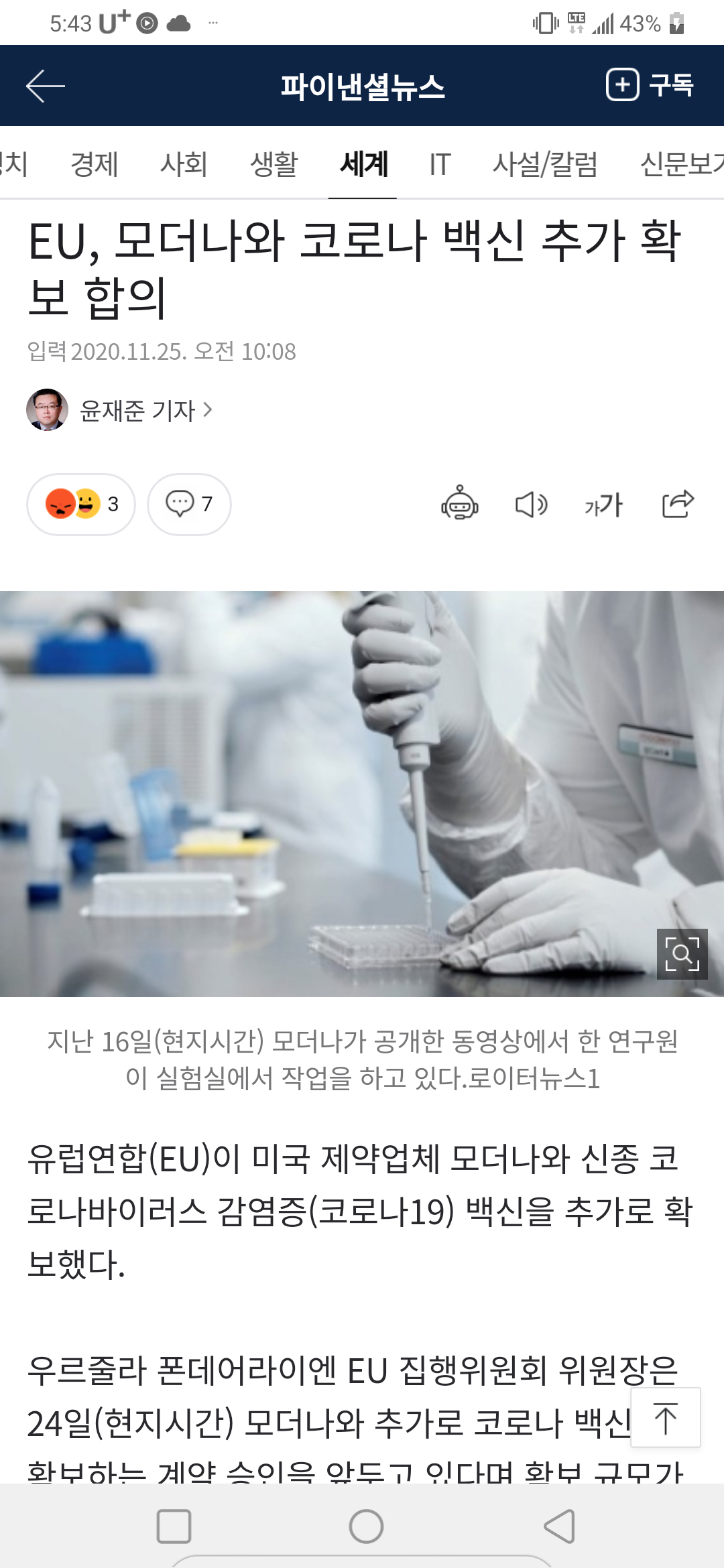Viewport: 724px width, 1568px height.
Task: Expand reporter 윤재준 기자 profile chevron
Action: [208, 409]
